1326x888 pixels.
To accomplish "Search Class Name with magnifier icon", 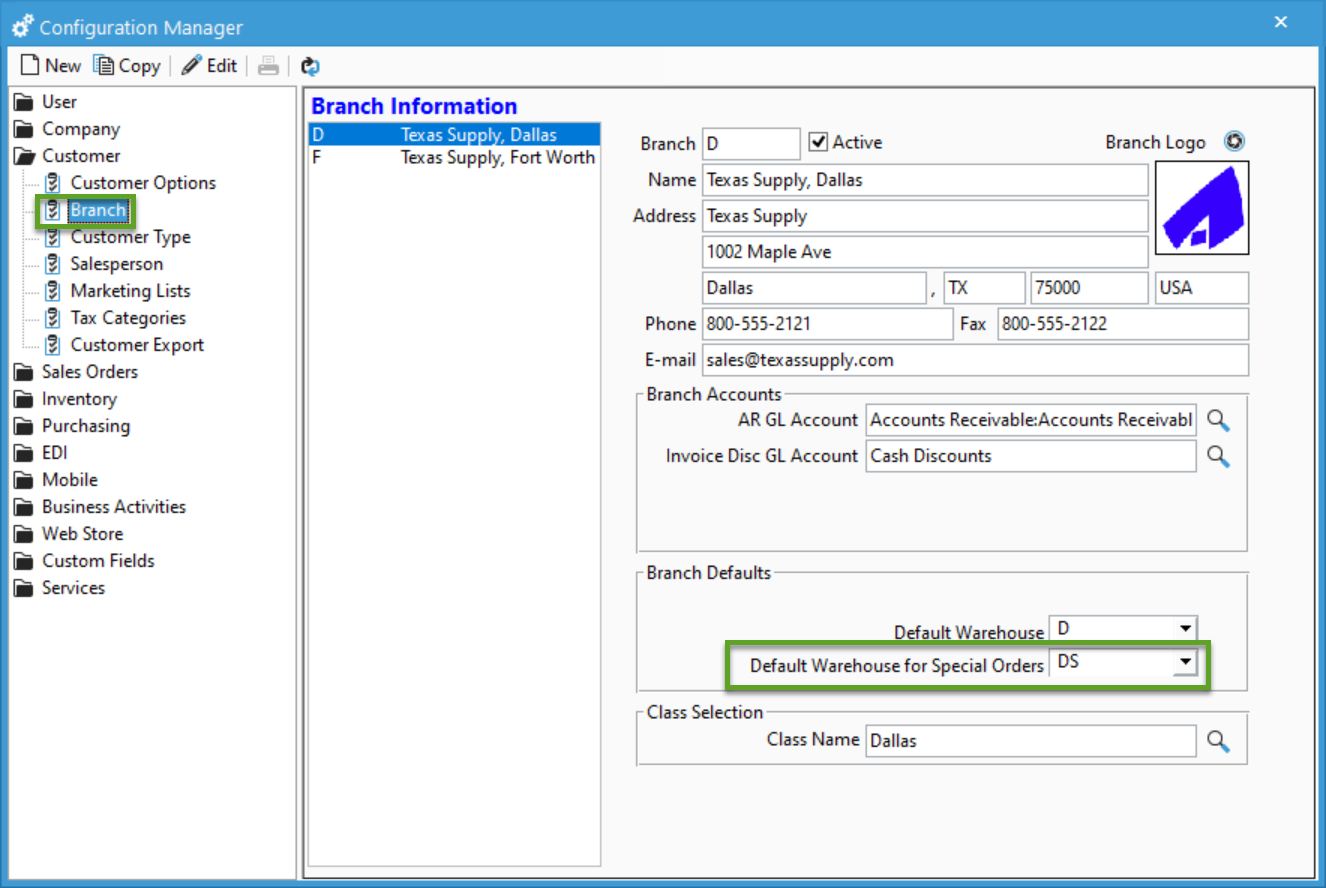I will [x=1217, y=741].
